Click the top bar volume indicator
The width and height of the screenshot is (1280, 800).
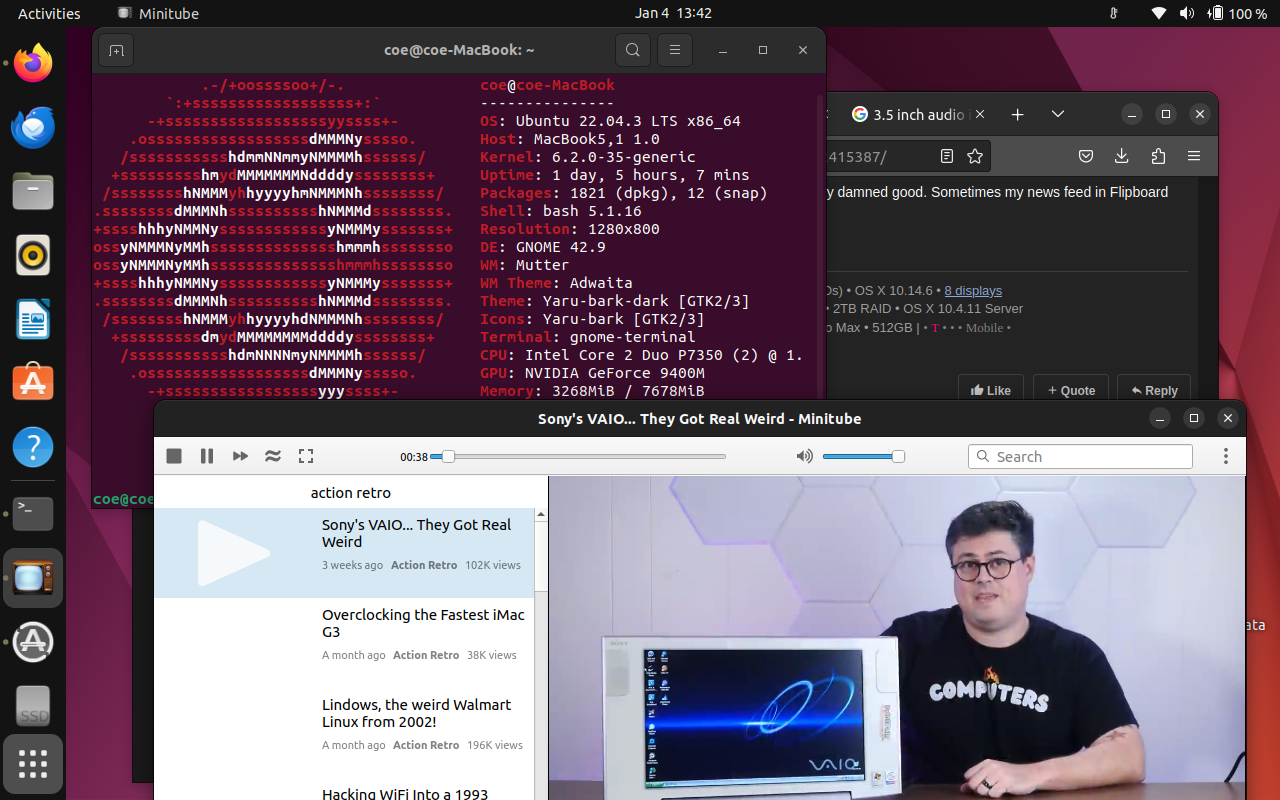tap(1187, 13)
